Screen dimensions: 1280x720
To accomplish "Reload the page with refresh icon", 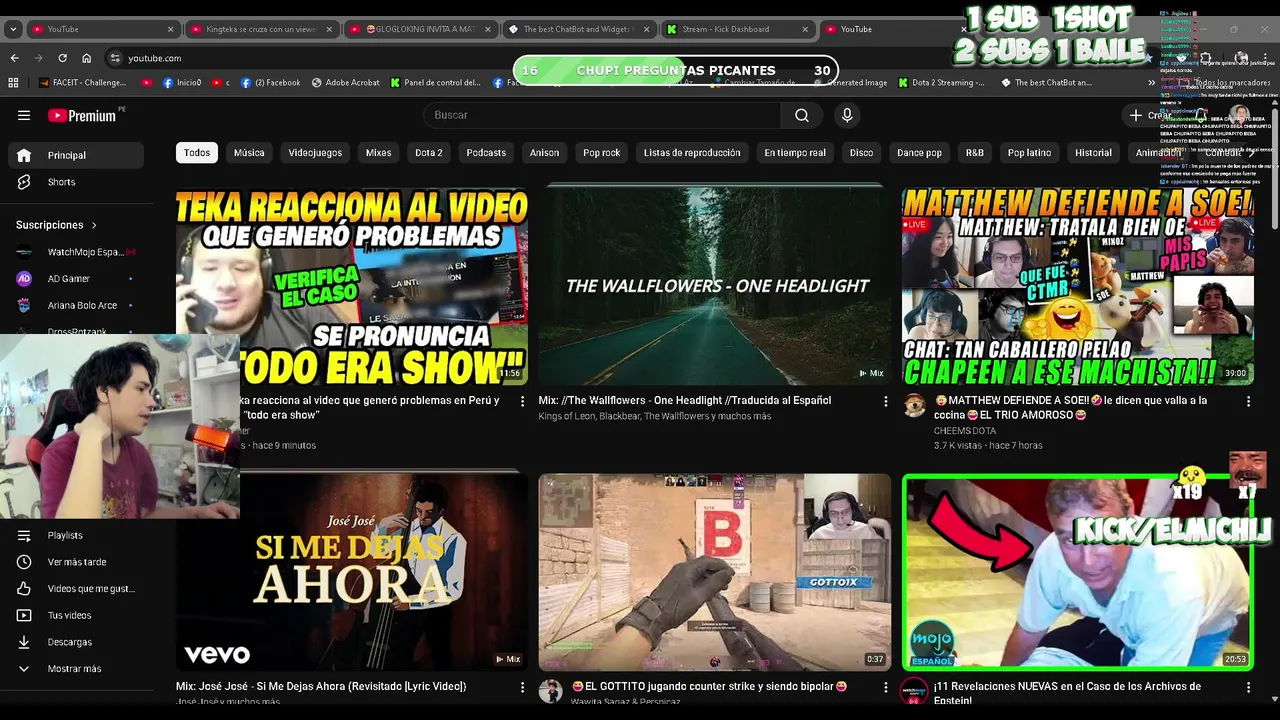I will coord(62,58).
